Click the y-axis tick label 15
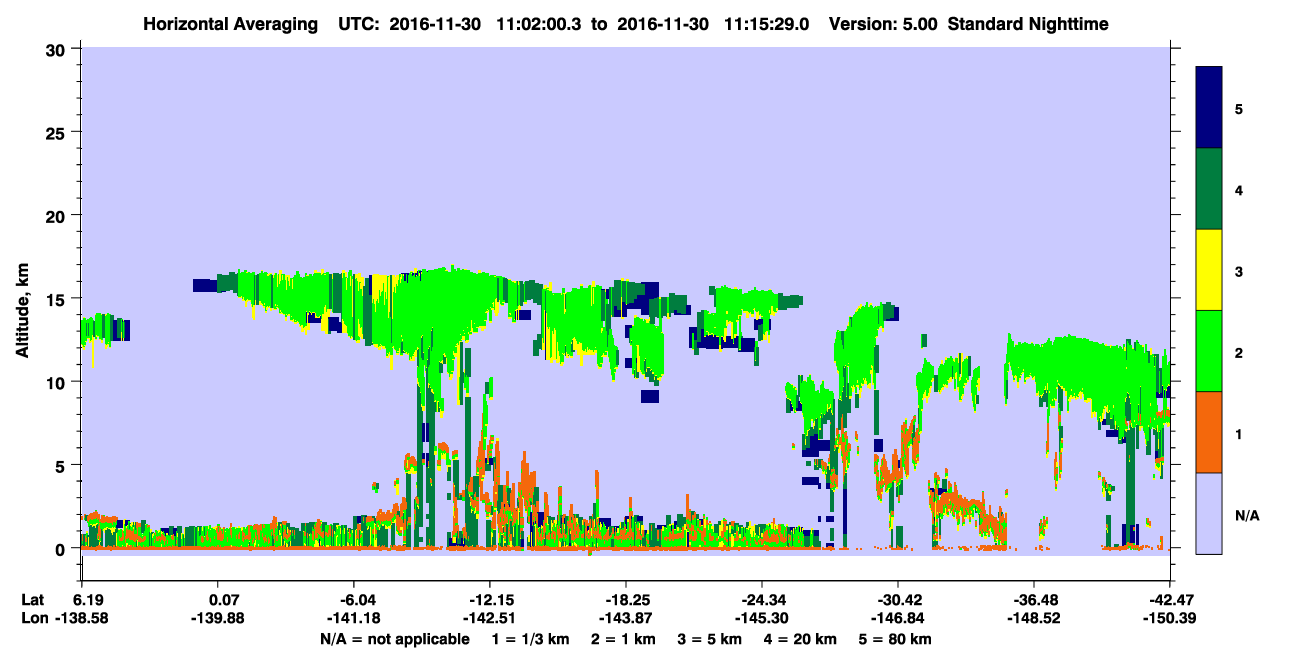Viewport: 1300px width, 667px height. pyautogui.click(x=58, y=299)
